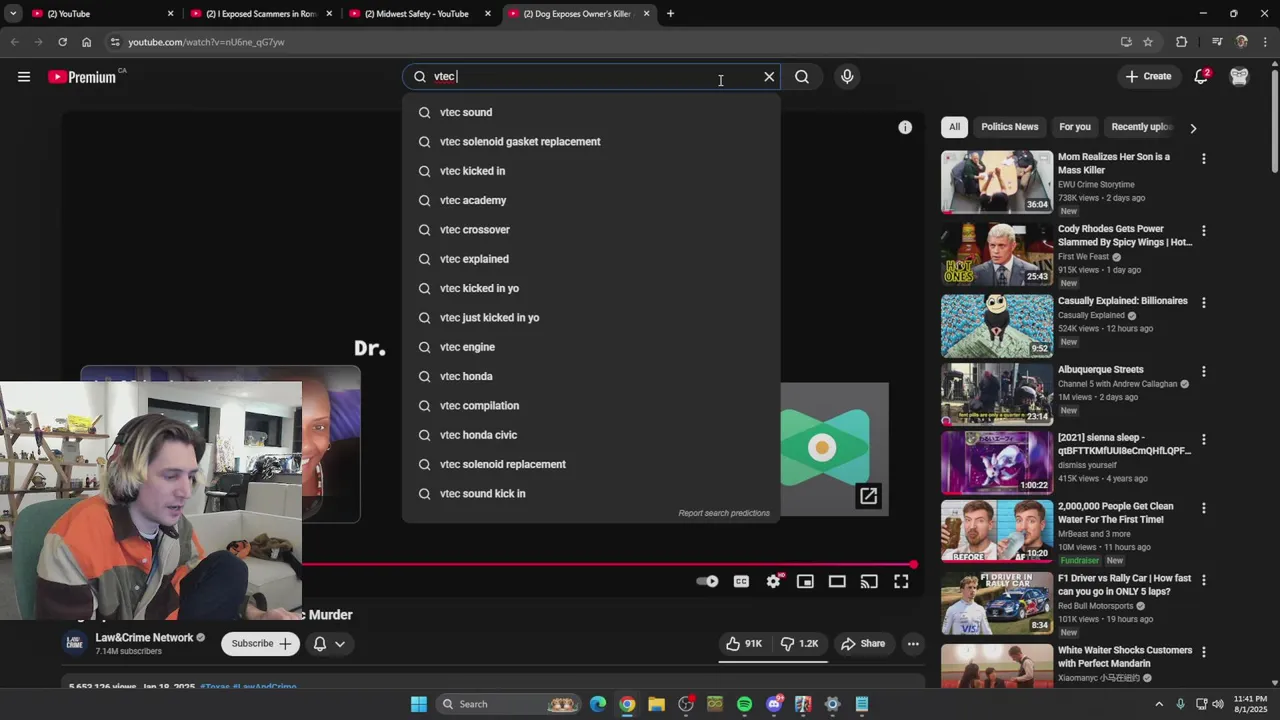Expand the notification bell dropdown for channel

(x=329, y=644)
